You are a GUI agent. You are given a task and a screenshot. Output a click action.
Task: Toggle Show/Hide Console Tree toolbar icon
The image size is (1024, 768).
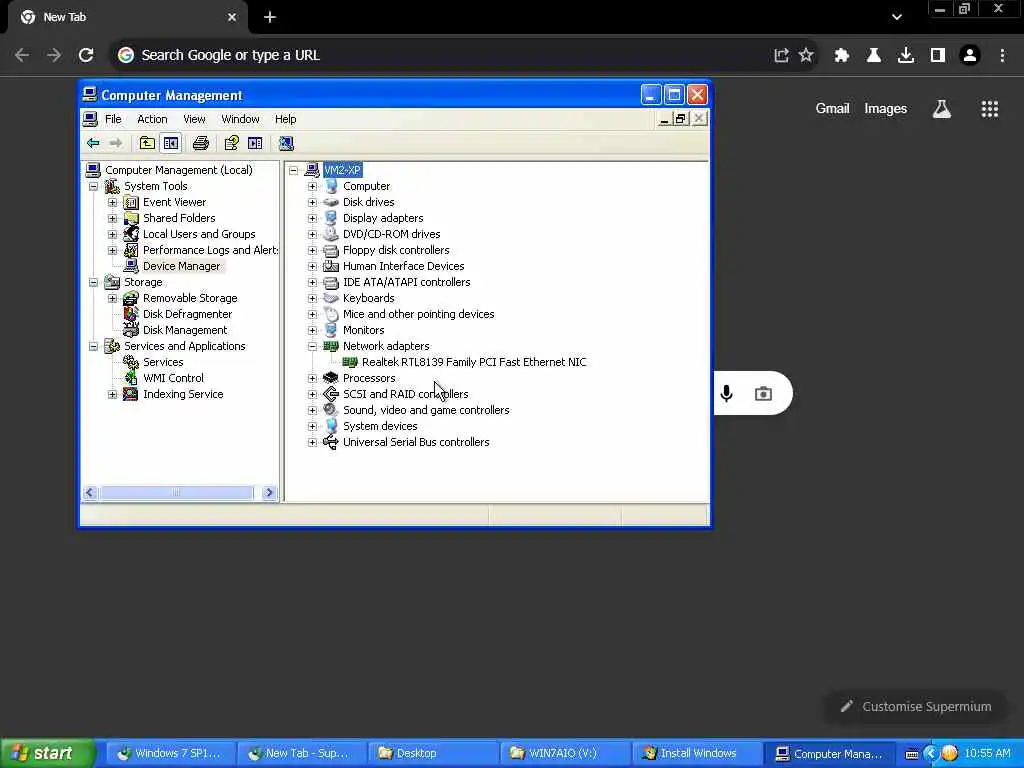tap(171, 143)
